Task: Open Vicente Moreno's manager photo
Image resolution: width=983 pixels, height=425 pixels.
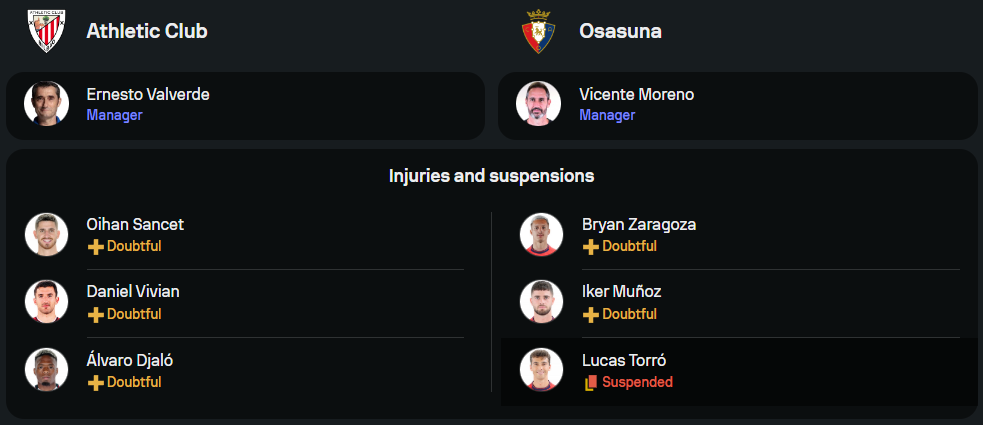Action: coord(538,104)
